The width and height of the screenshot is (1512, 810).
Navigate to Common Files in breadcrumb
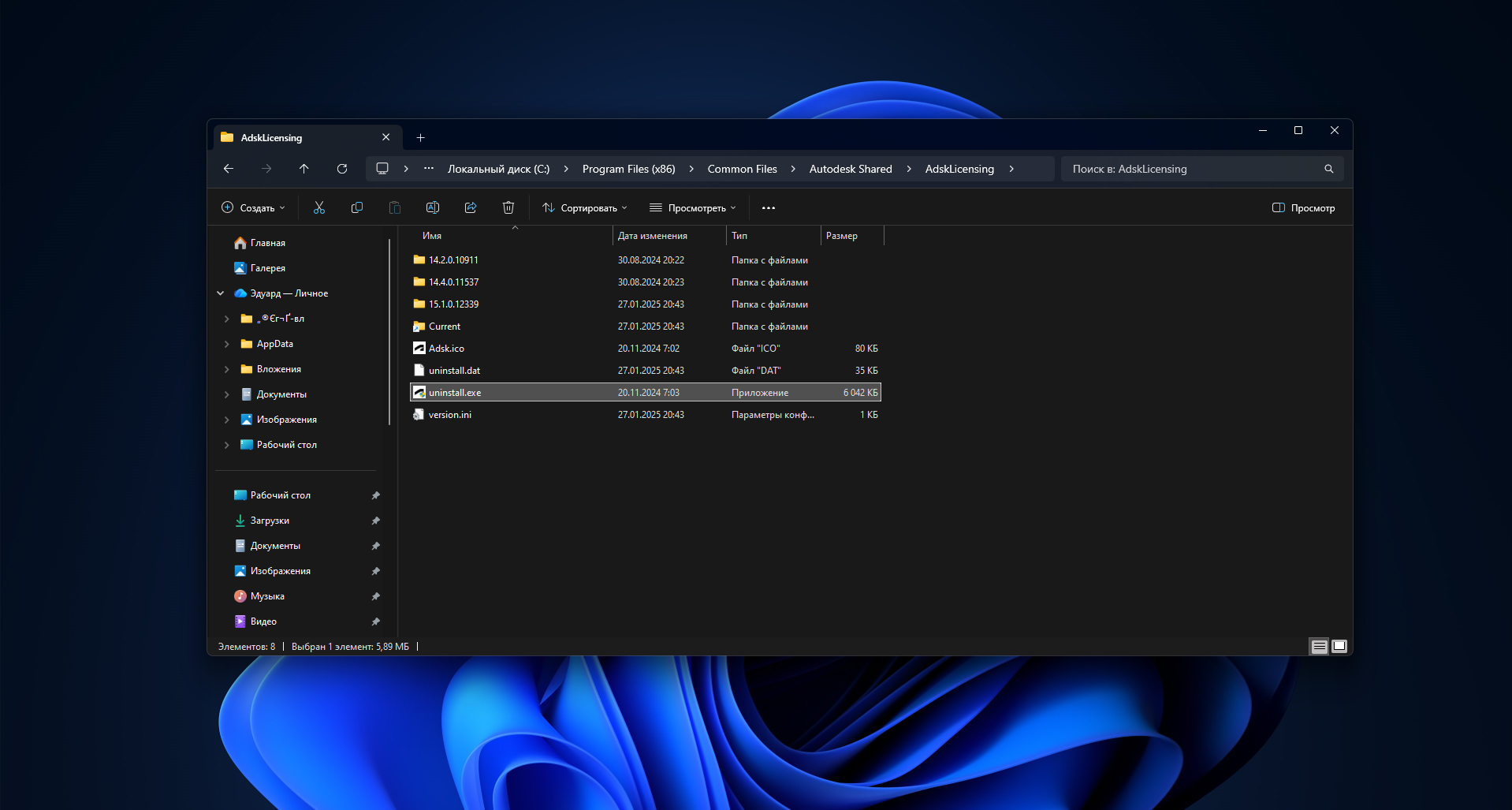(x=742, y=169)
